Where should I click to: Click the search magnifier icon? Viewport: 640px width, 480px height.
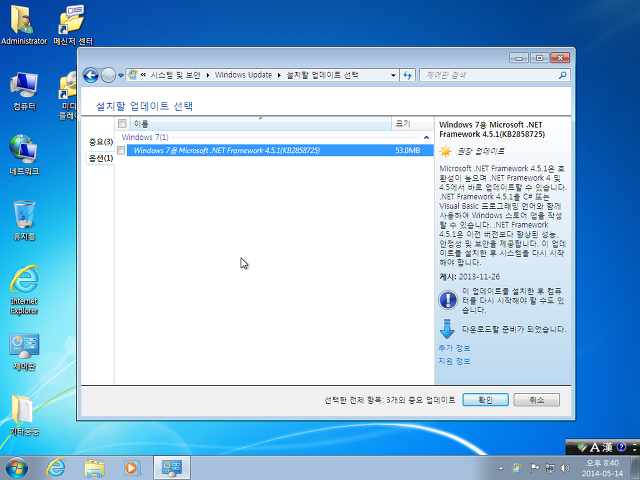563,75
